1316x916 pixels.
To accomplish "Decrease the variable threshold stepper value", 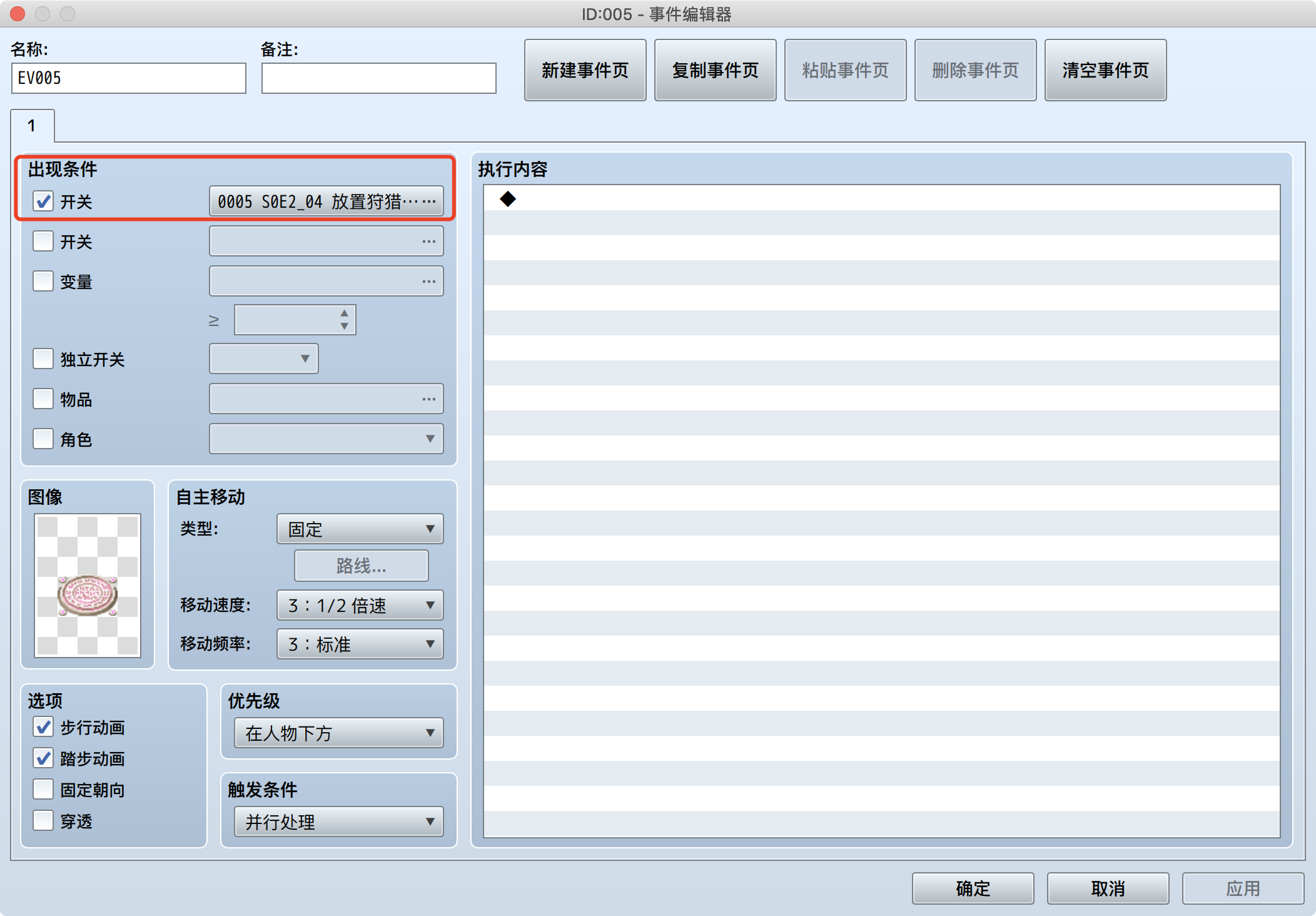I will [x=344, y=327].
